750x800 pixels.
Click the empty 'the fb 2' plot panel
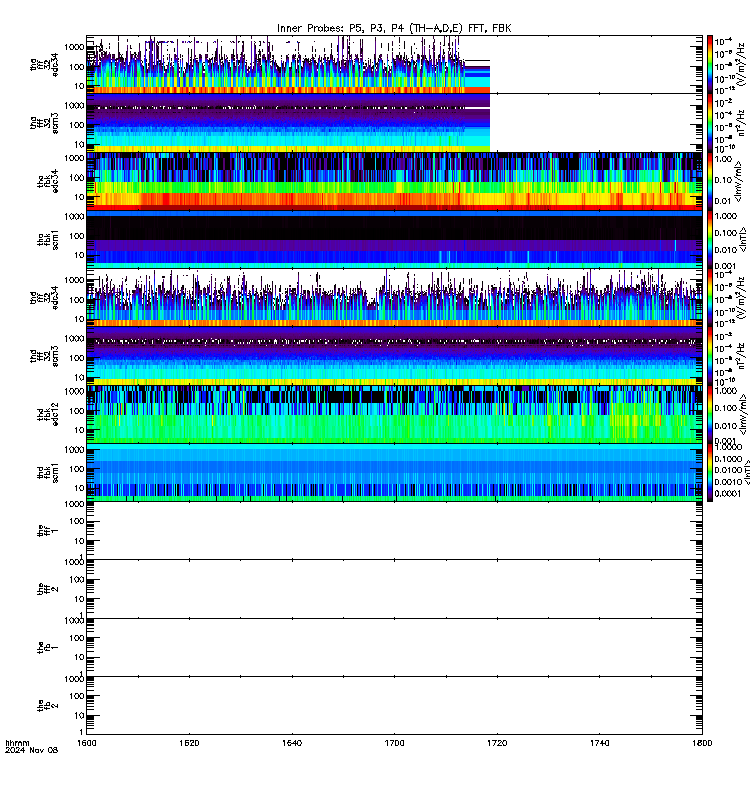click(394, 706)
